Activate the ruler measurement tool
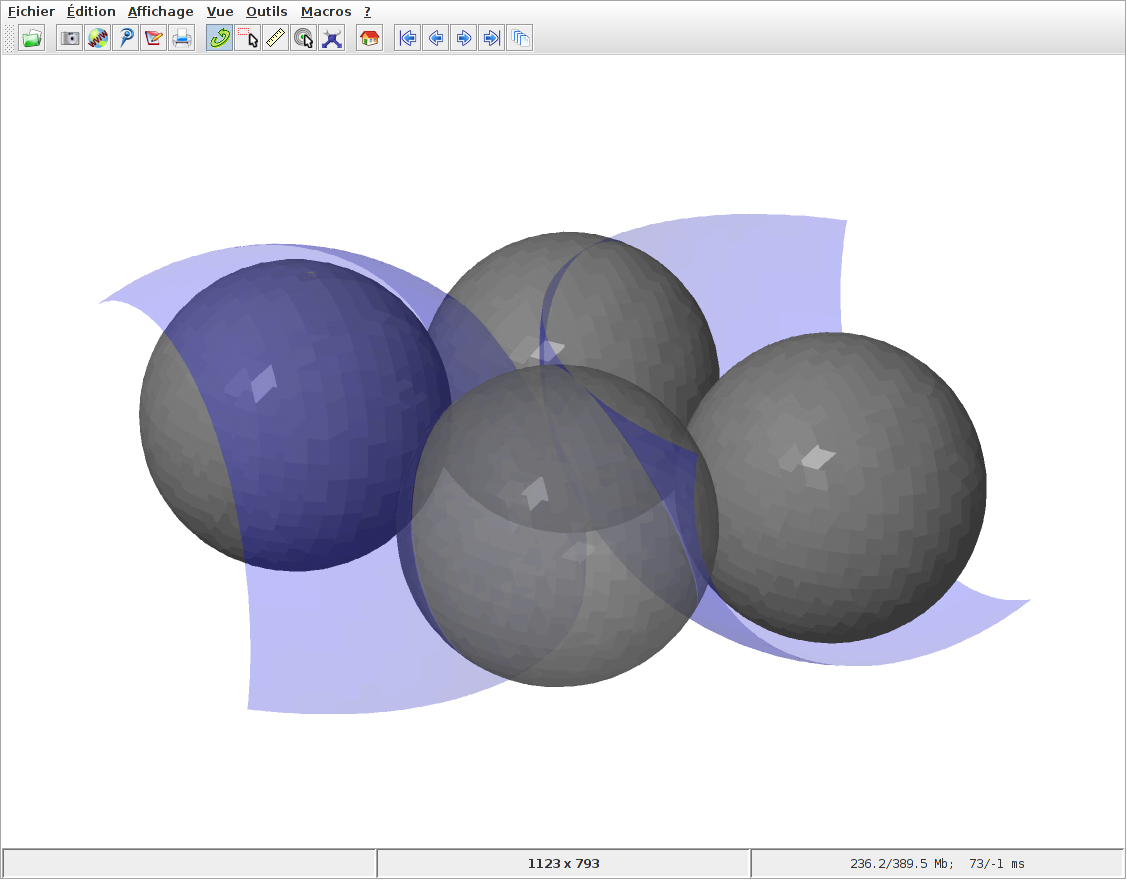Viewport: 1127px width, 880px height. click(x=275, y=39)
